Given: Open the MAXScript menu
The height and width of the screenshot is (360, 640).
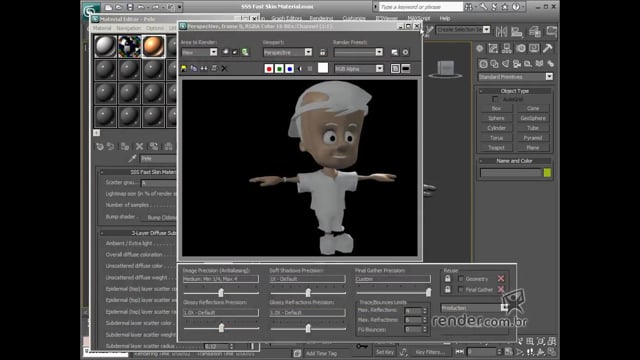Looking at the screenshot, I should [419, 18].
